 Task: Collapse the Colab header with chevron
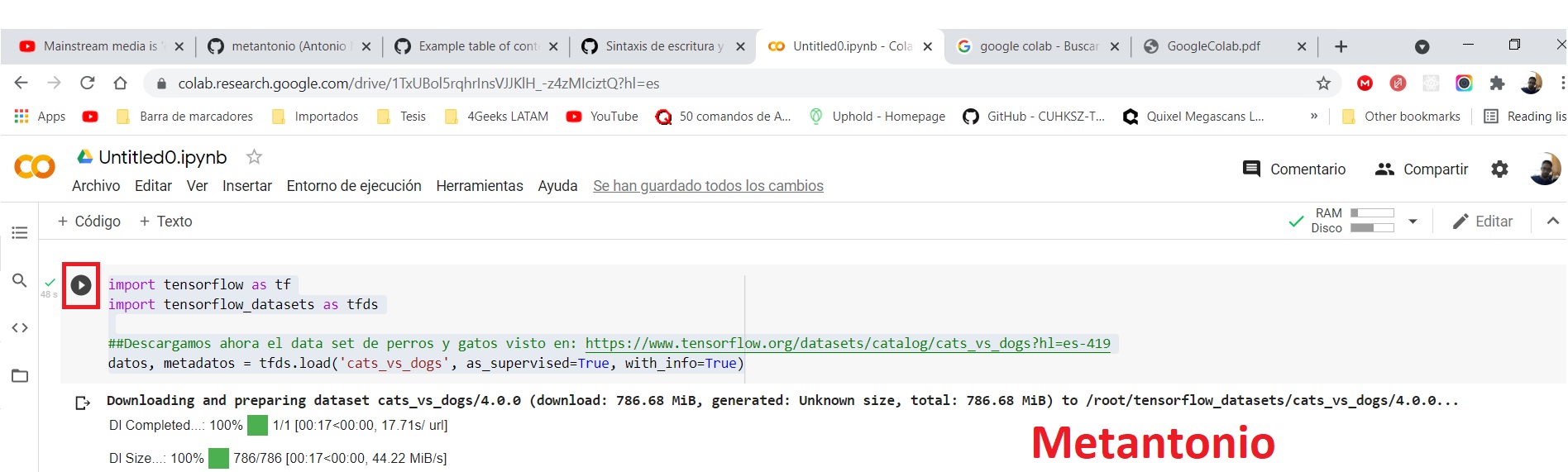point(1552,221)
